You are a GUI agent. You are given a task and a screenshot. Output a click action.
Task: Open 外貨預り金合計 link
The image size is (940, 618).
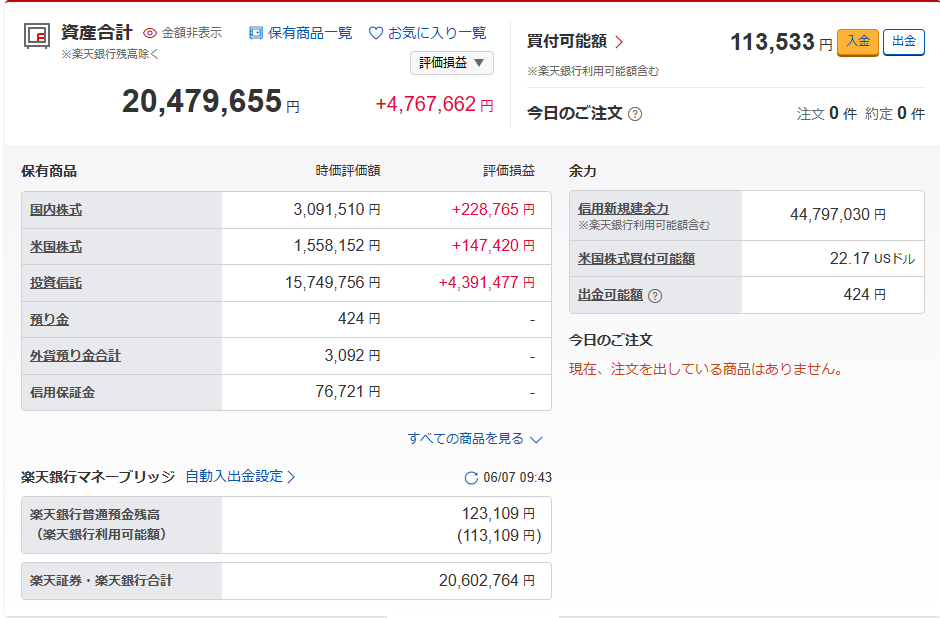pyautogui.click(x=75, y=355)
